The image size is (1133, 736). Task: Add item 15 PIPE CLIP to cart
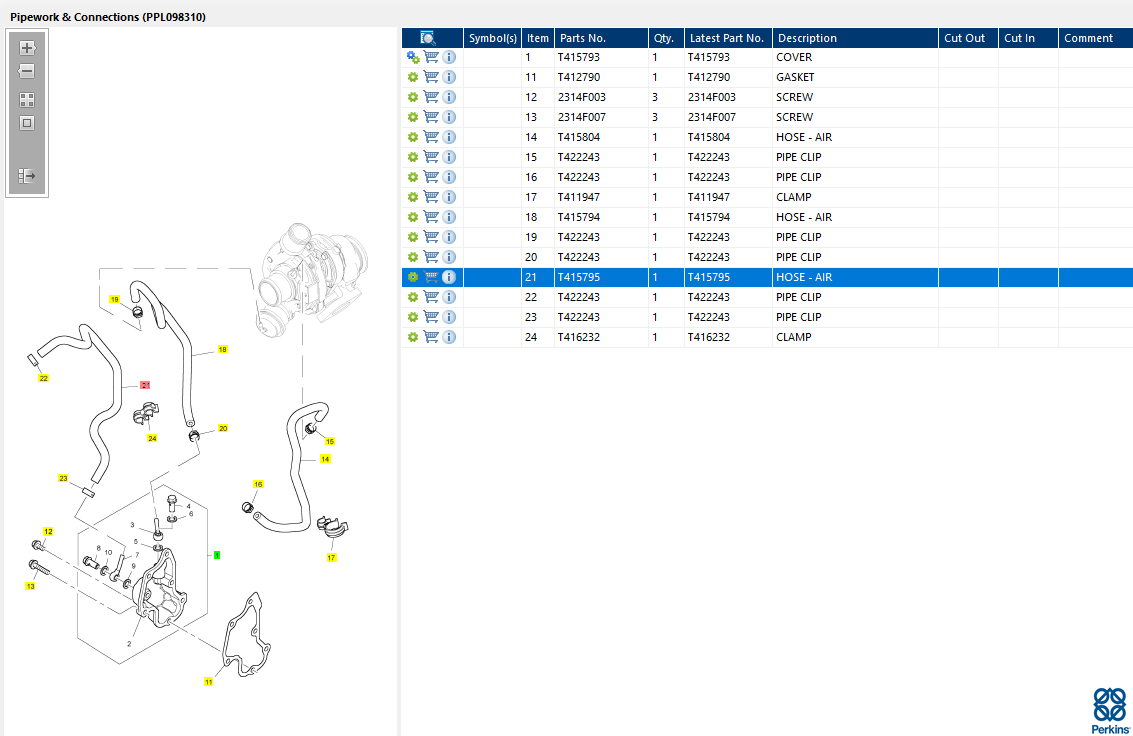pyautogui.click(x=431, y=157)
